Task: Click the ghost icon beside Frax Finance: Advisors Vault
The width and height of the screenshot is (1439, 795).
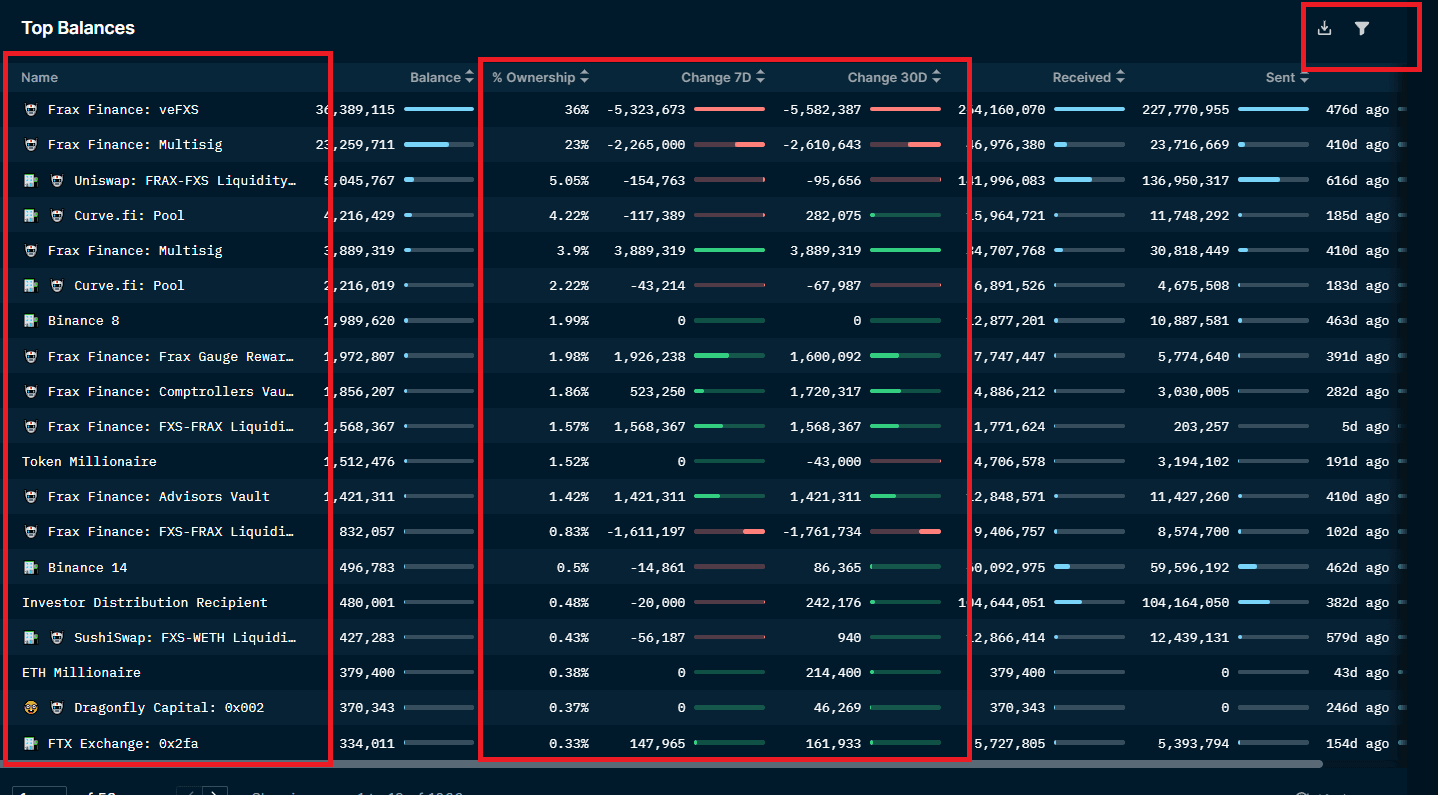Action: point(30,496)
